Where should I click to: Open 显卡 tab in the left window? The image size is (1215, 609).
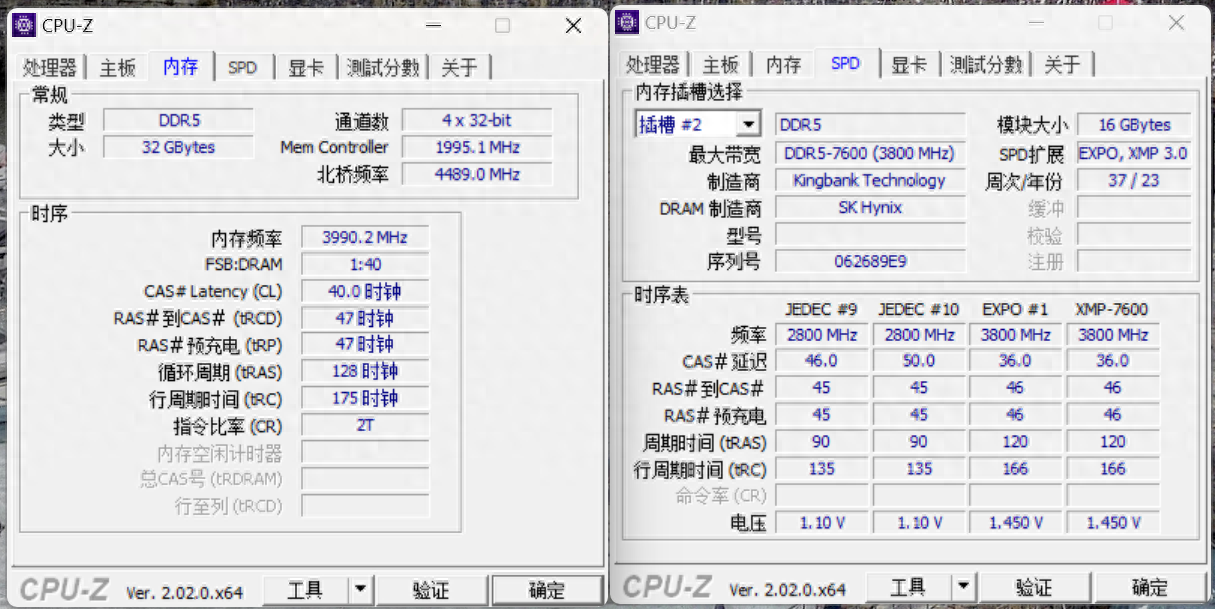pos(306,68)
